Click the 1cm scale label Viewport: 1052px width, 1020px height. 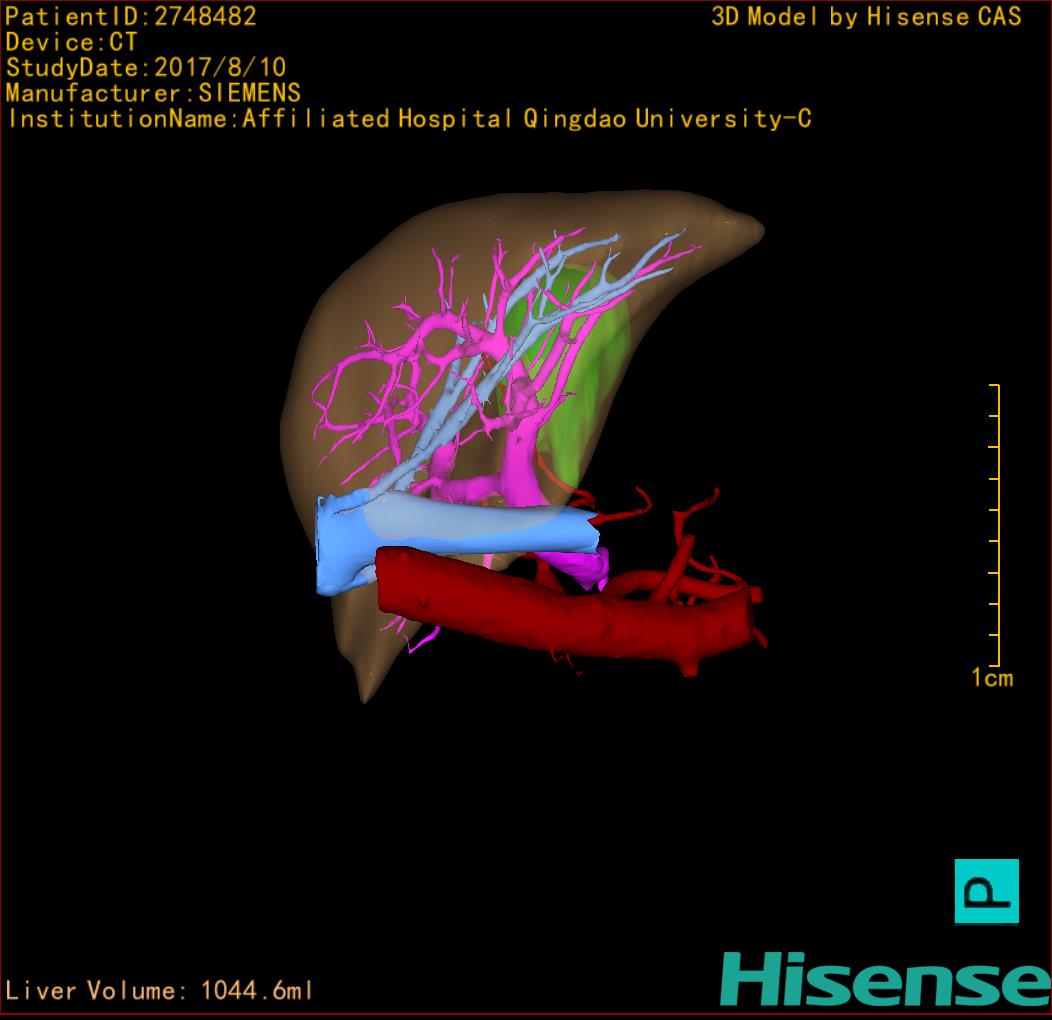coord(992,678)
